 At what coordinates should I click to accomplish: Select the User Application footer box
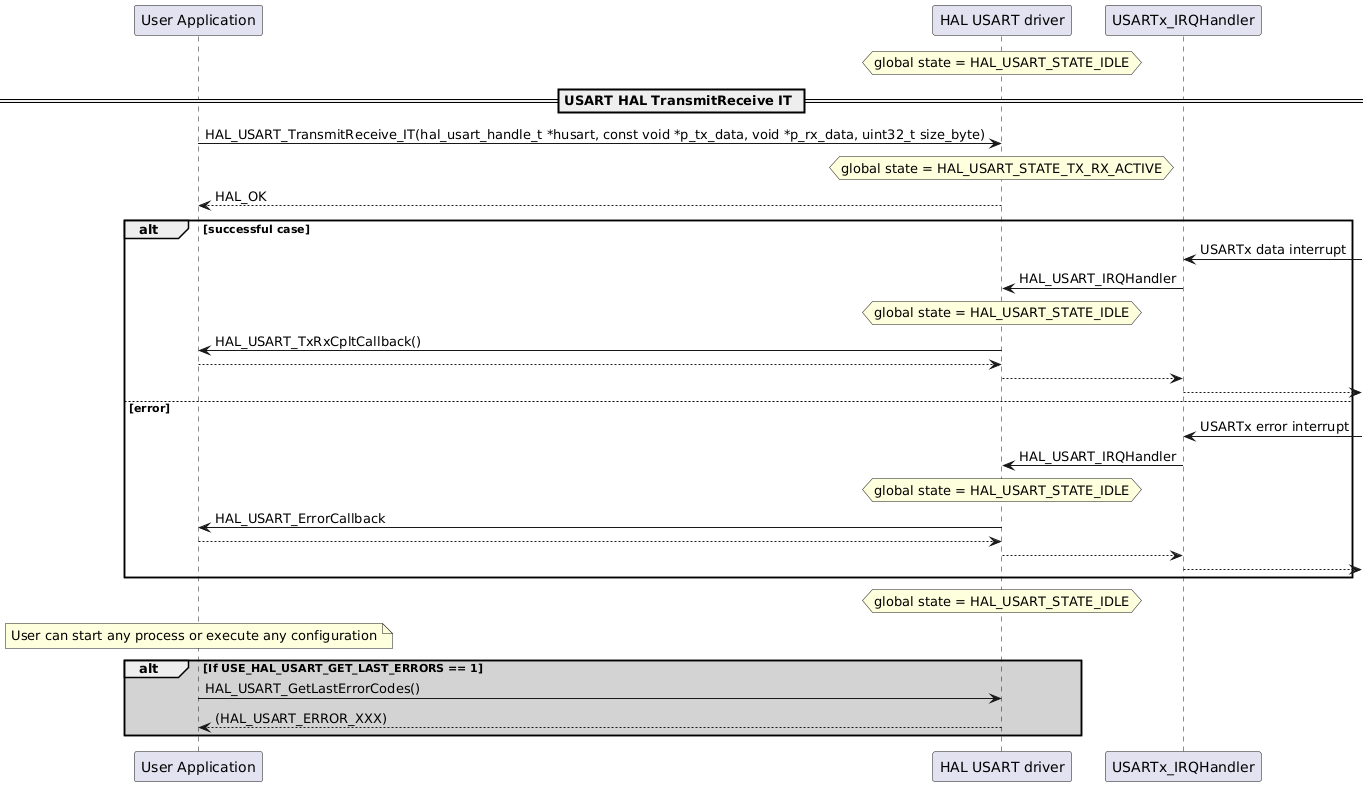(x=197, y=766)
